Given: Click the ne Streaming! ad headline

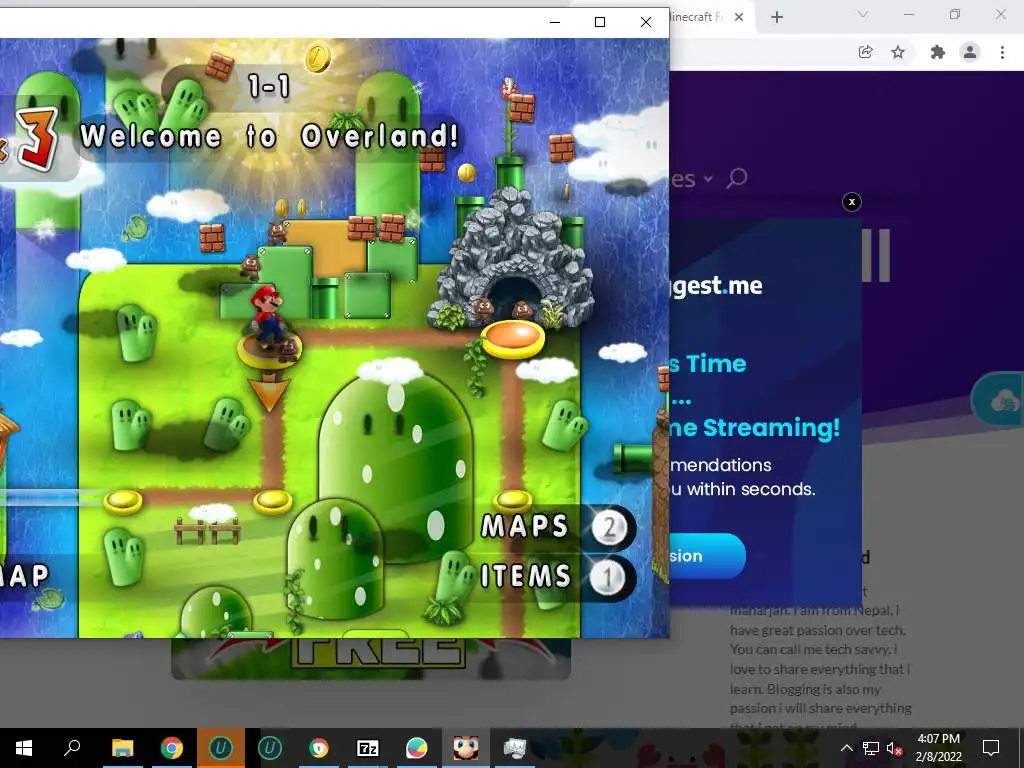Looking at the screenshot, I should point(754,428).
